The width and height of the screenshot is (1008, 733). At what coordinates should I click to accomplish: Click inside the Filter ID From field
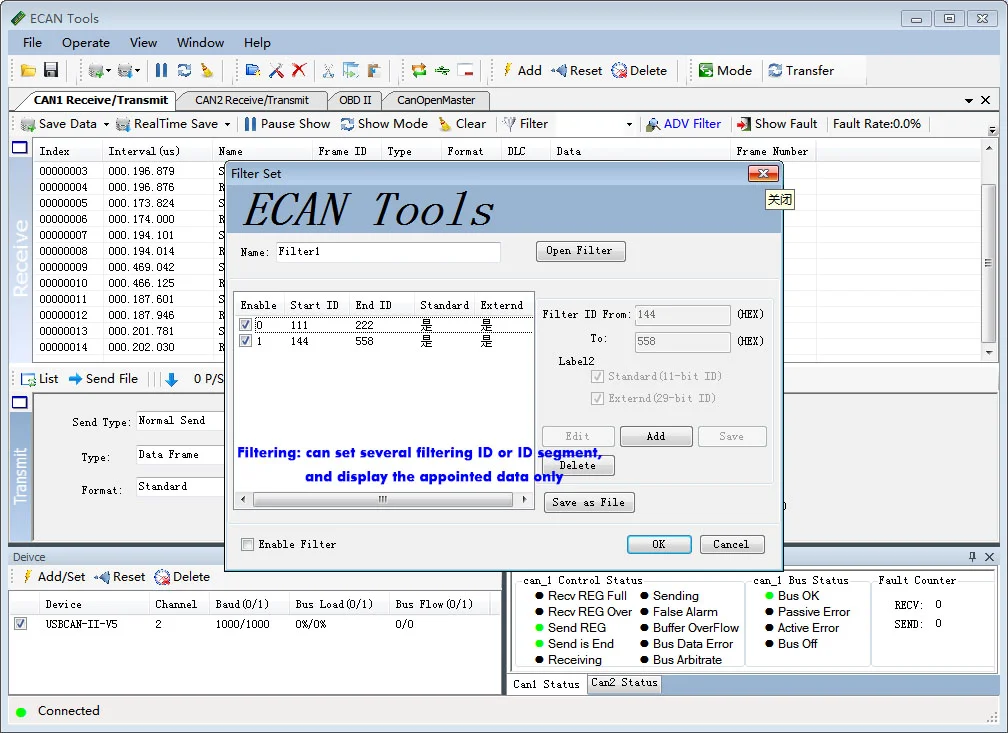(682, 315)
